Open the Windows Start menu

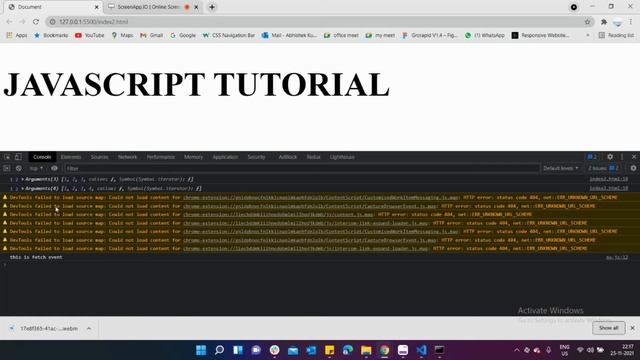[x=201, y=350]
